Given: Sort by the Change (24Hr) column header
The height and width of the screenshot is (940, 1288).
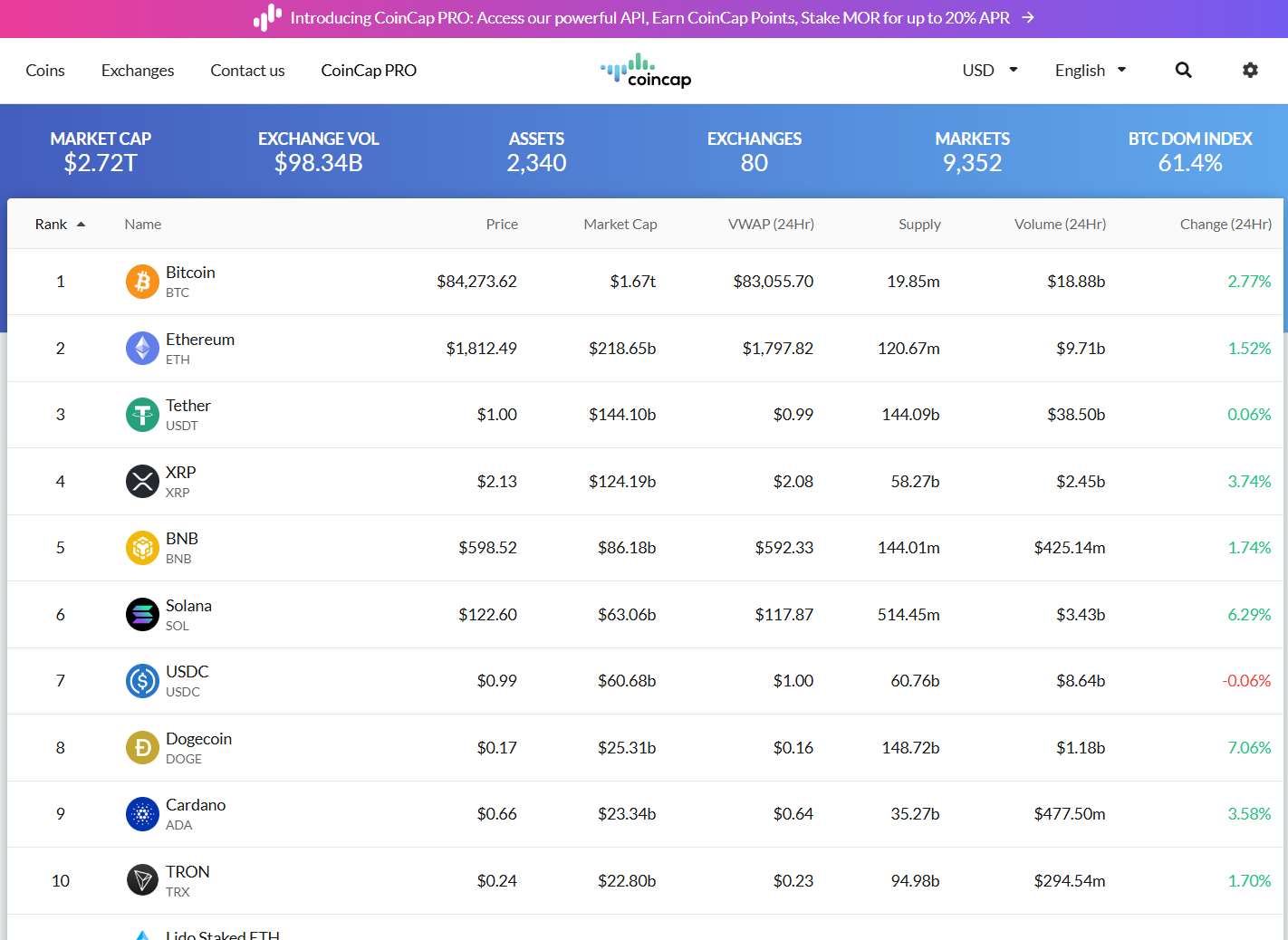Looking at the screenshot, I should [x=1226, y=225].
